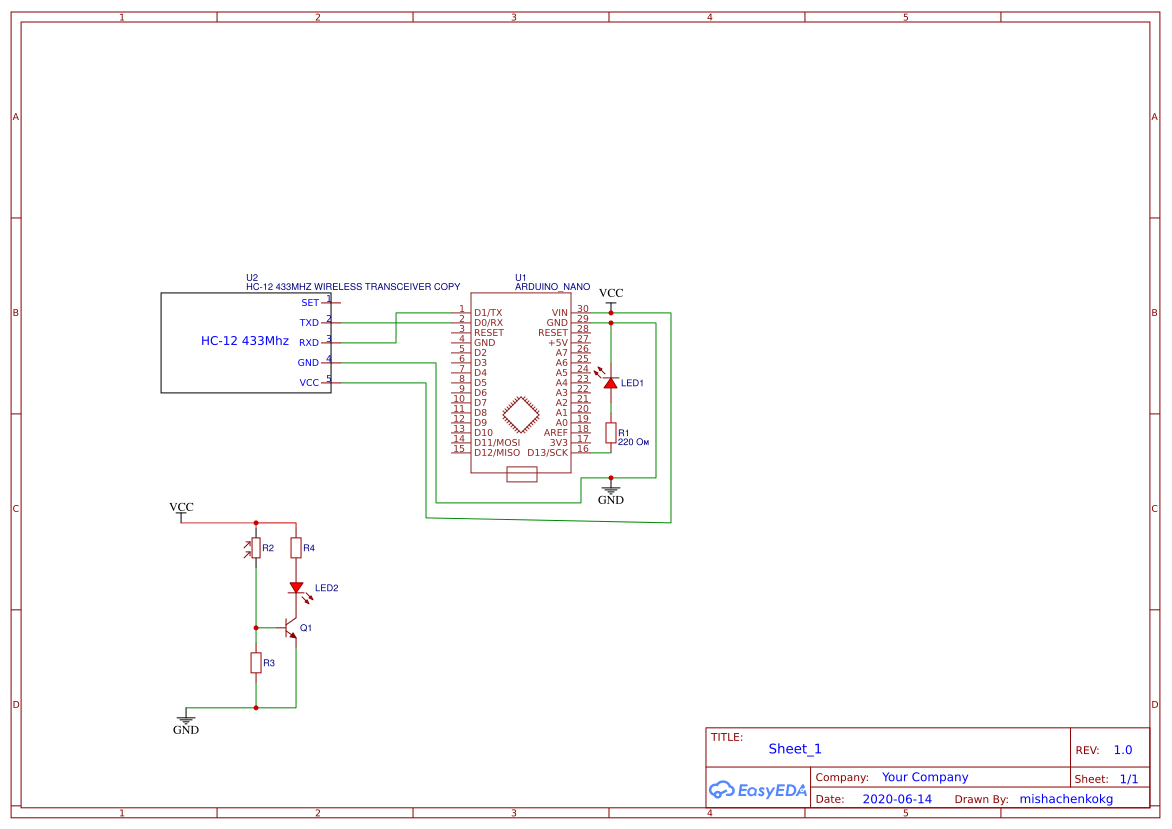Screen dimensions: 1172x829
Task: Click the Your Company field
Action: [925, 777]
